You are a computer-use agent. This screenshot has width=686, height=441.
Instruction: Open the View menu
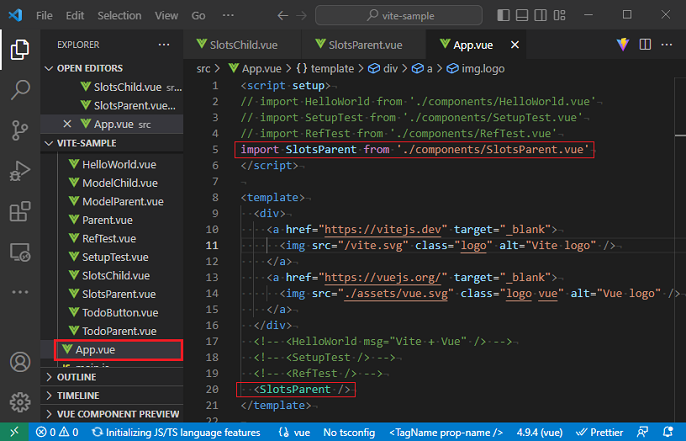(x=166, y=16)
